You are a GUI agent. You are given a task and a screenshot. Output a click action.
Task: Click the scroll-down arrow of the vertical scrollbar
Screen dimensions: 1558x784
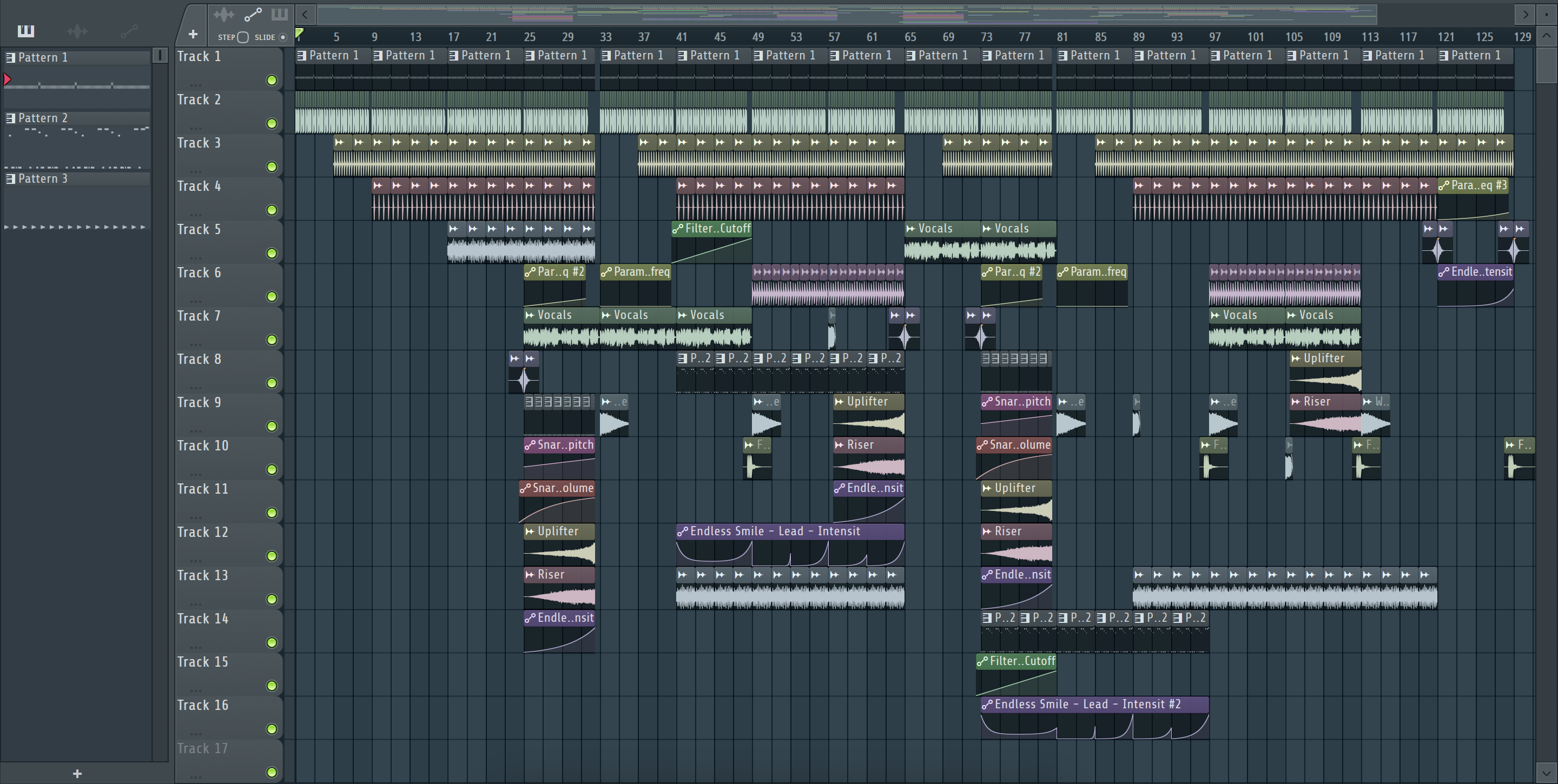pyautogui.click(x=1547, y=772)
